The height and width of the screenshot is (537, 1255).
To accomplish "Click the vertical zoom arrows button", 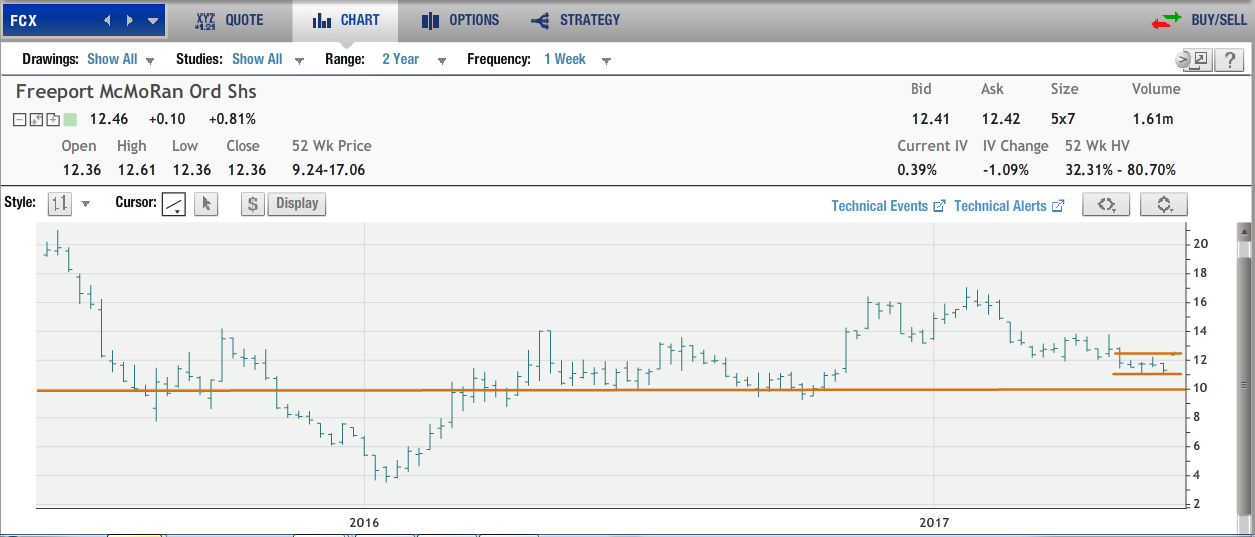I will tap(1164, 204).
